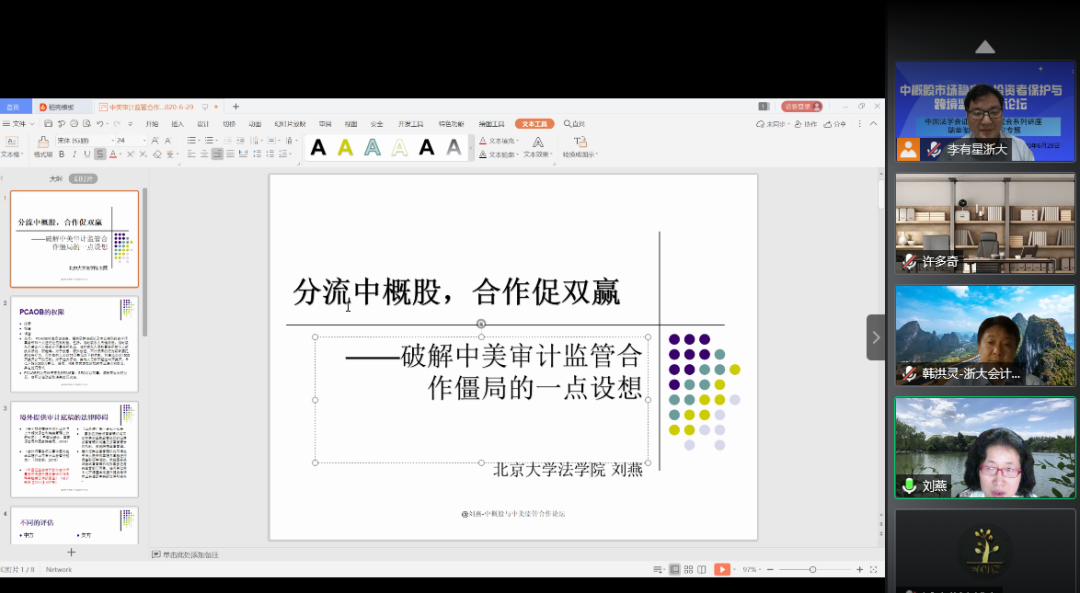Increase font size with larger A icon
The width and height of the screenshot is (1080, 593).
click(155, 141)
